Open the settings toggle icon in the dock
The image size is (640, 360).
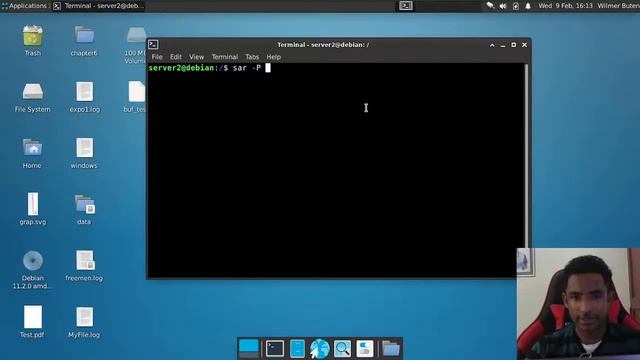[x=364, y=349]
